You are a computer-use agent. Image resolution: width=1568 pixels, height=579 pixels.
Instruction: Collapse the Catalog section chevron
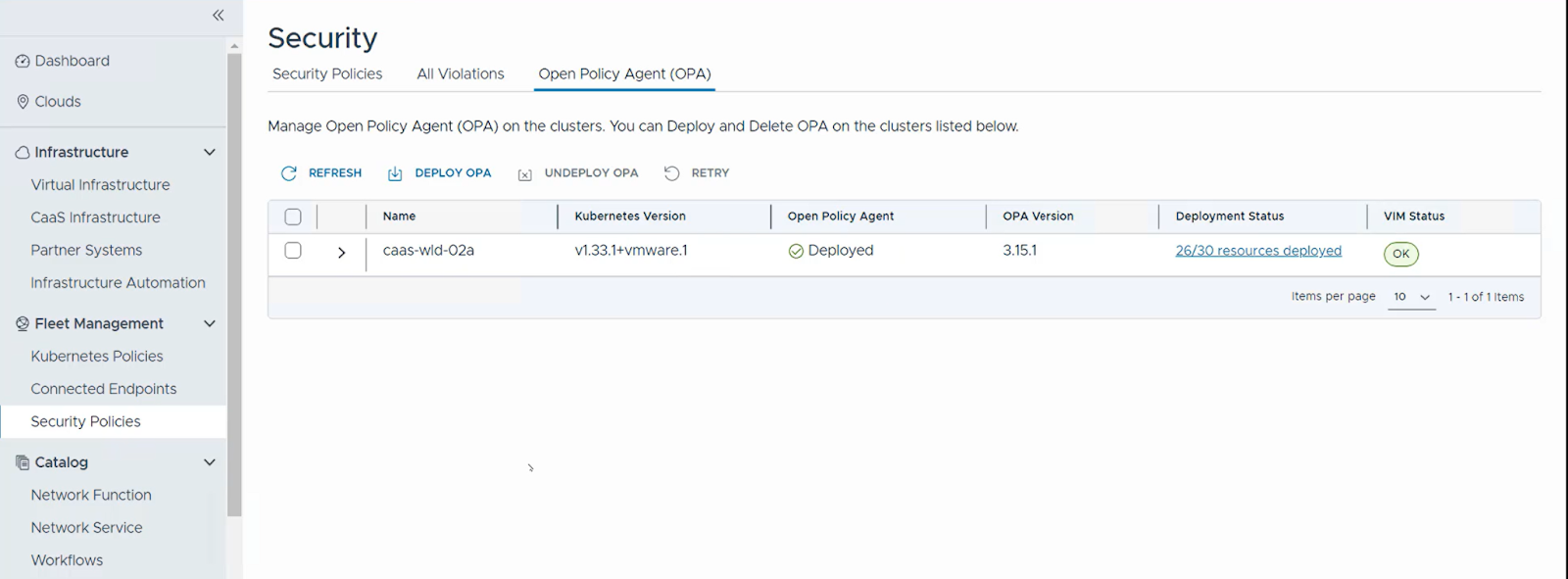click(209, 462)
